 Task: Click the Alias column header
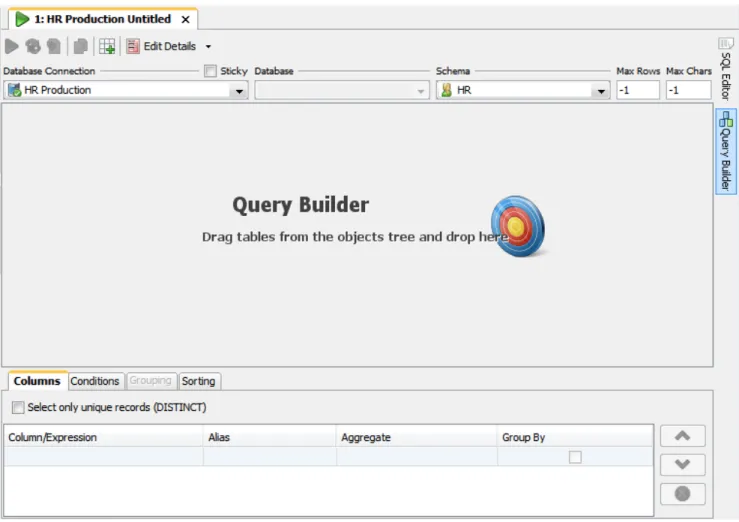pyautogui.click(x=270, y=437)
